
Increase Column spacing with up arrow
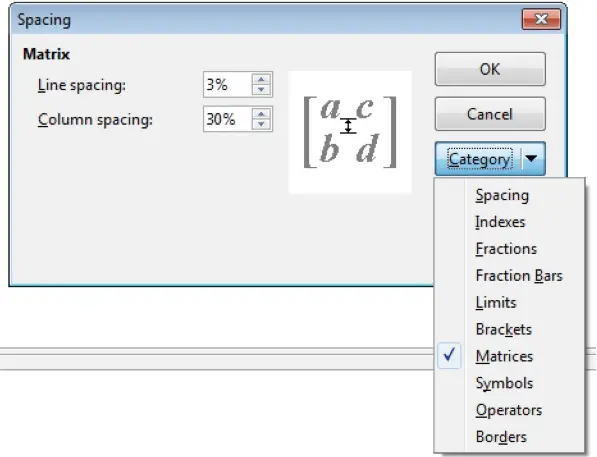(x=261, y=114)
